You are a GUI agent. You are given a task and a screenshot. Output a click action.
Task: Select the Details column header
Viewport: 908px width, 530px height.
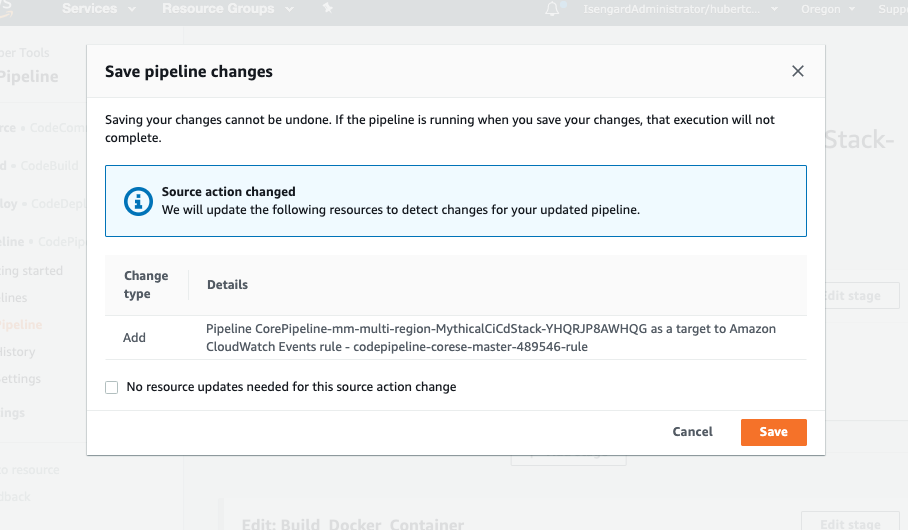tap(227, 284)
